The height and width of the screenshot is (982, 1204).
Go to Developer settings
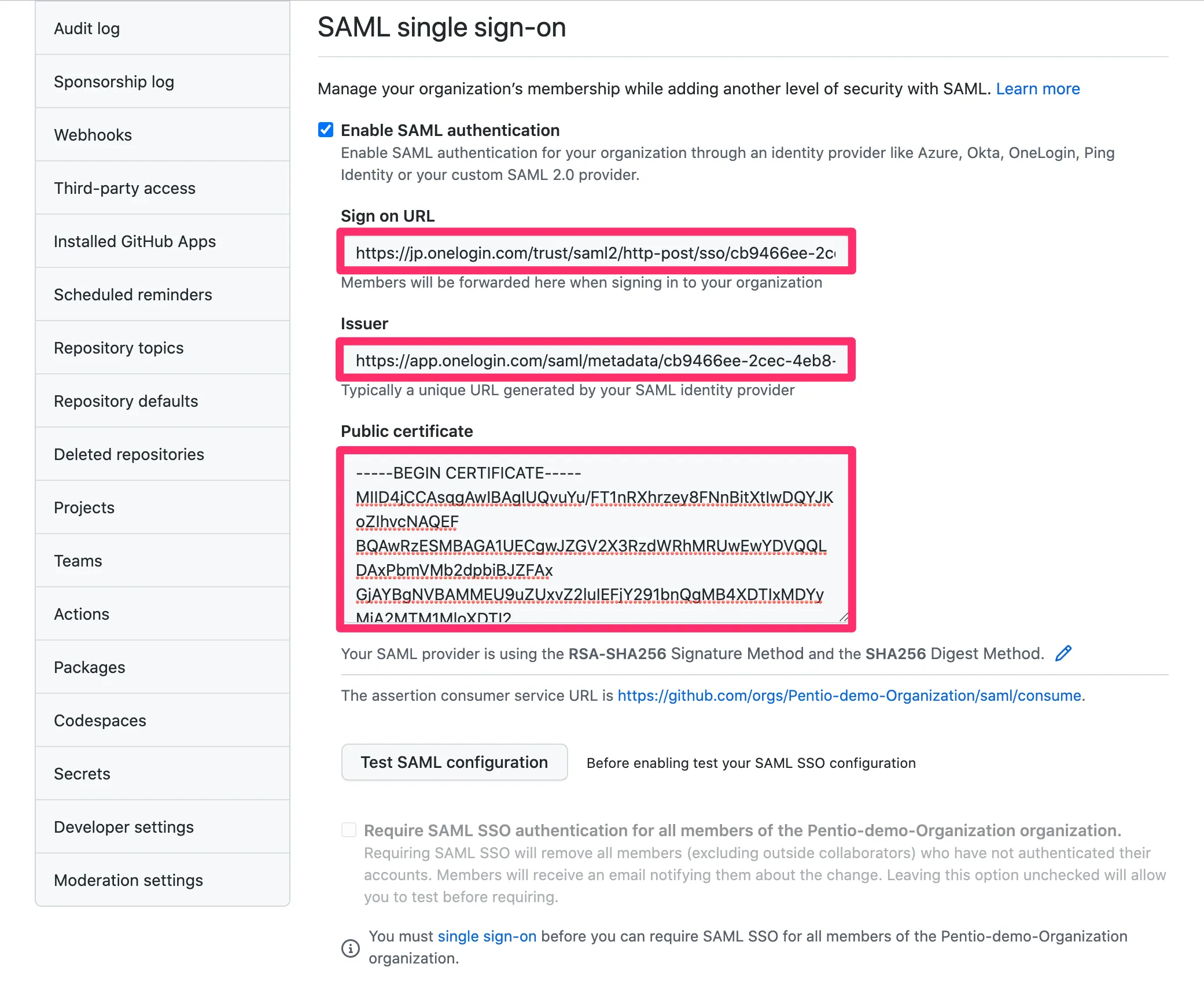click(x=123, y=827)
